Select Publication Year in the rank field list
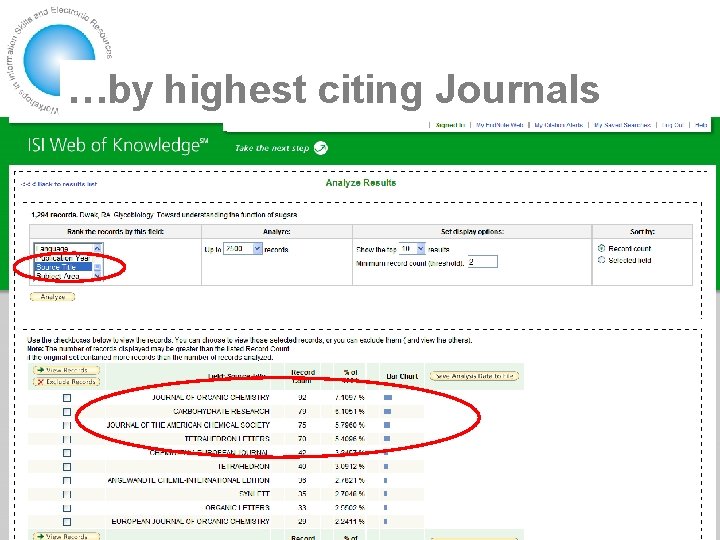This screenshot has width=720, height=540. click(x=63, y=258)
